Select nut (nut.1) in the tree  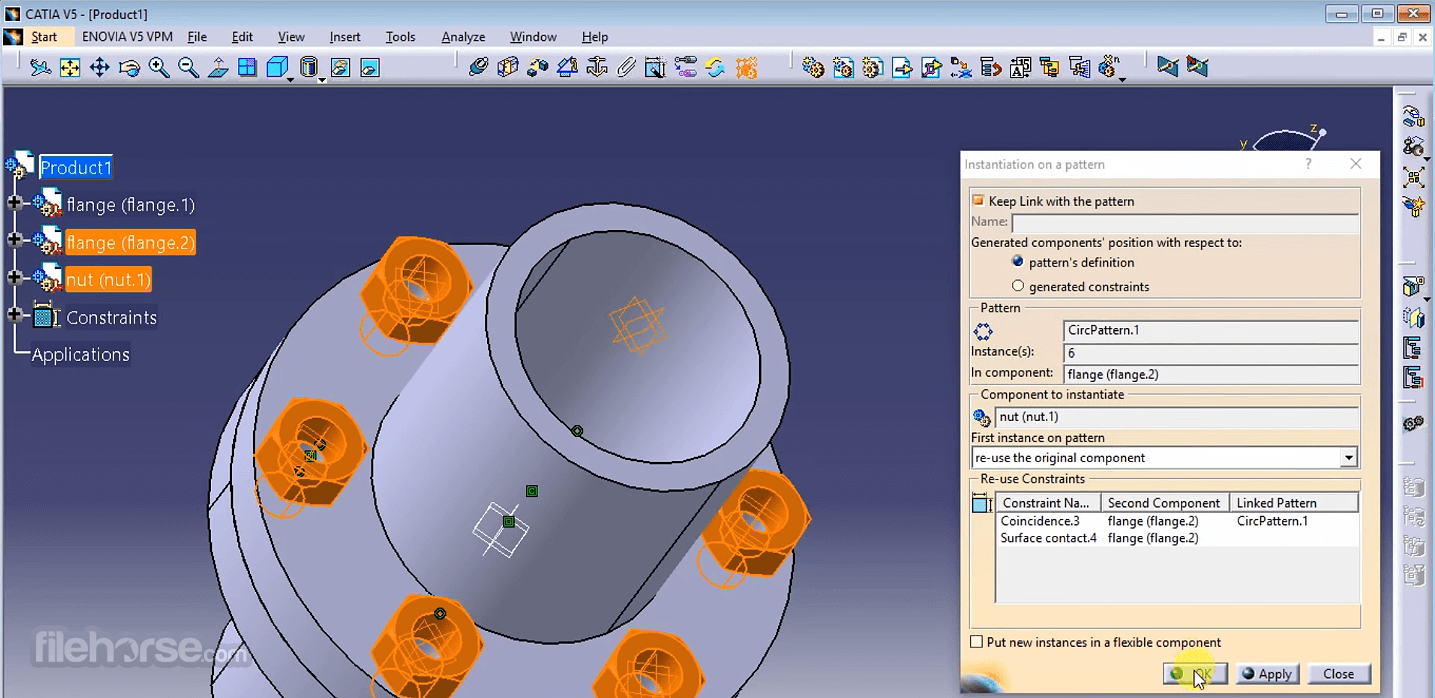[x=108, y=280]
